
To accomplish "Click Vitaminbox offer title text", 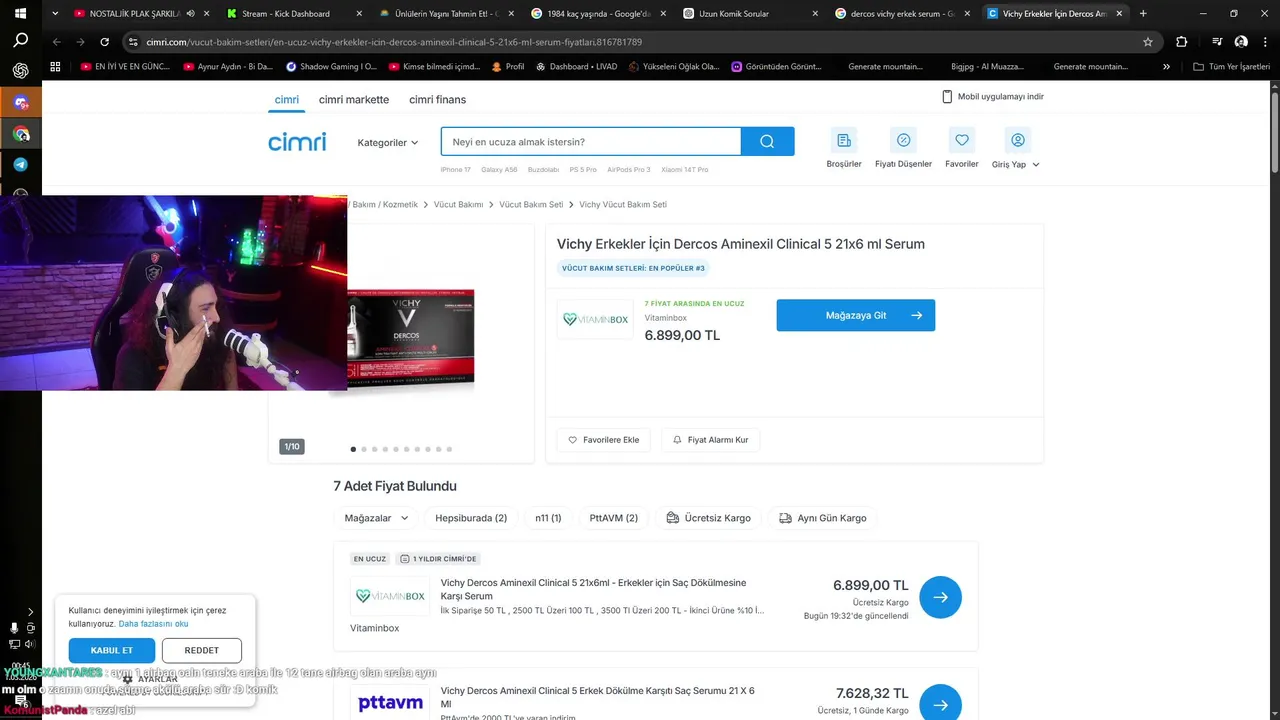I will click(x=593, y=589).
